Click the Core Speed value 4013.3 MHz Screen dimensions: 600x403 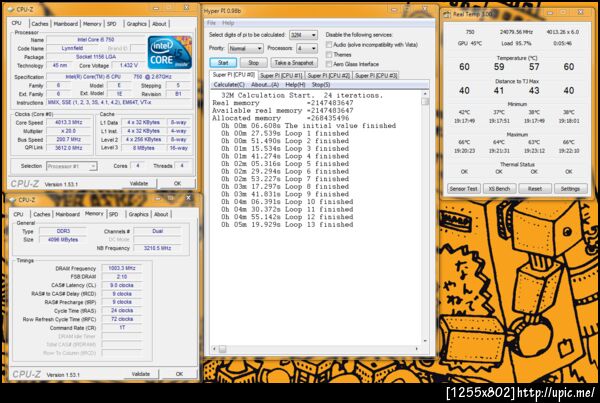tap(68, 122)
